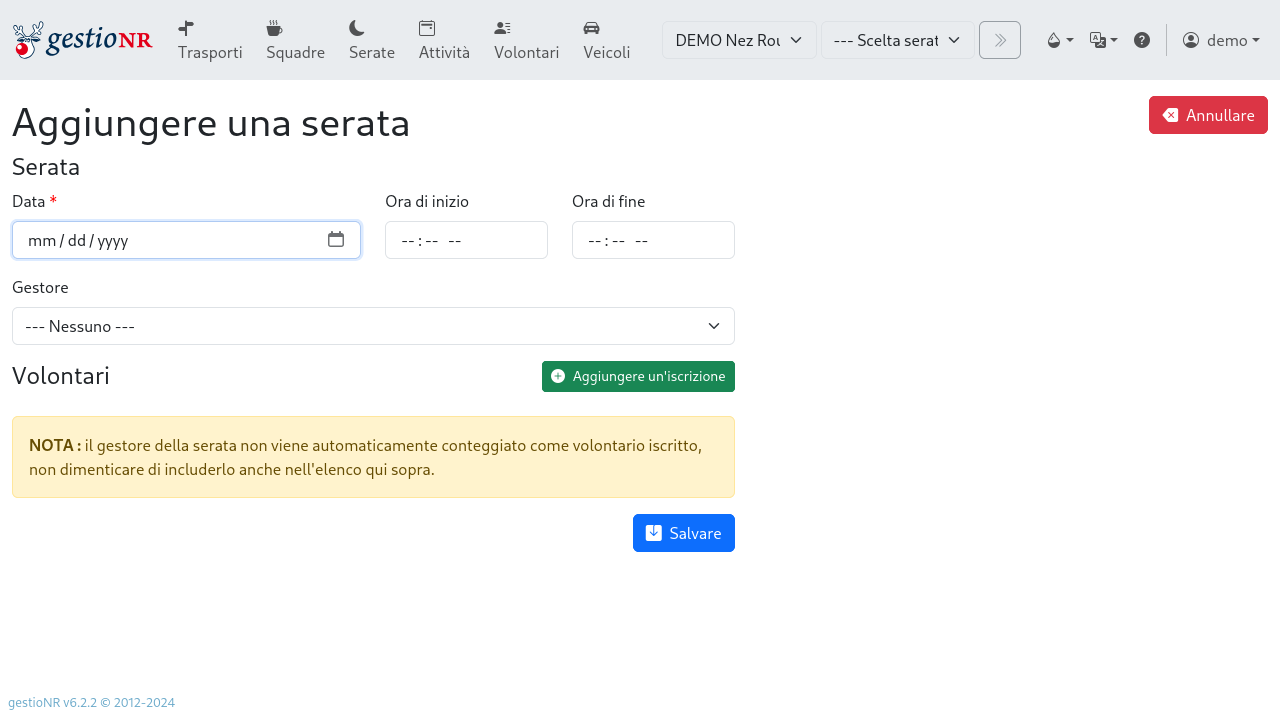
Task: Open the theme color droplet dropdown
Action: [x=1059, y=40]
